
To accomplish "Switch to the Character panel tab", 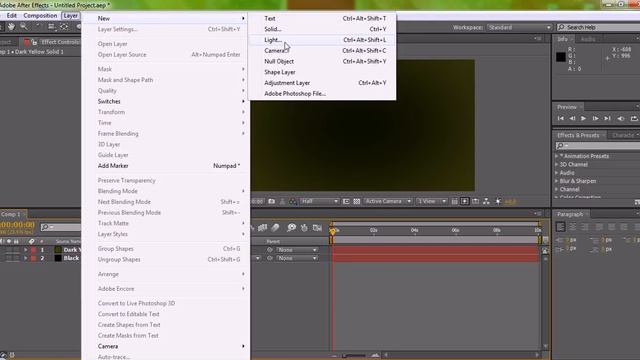I will tap(623, 135).
